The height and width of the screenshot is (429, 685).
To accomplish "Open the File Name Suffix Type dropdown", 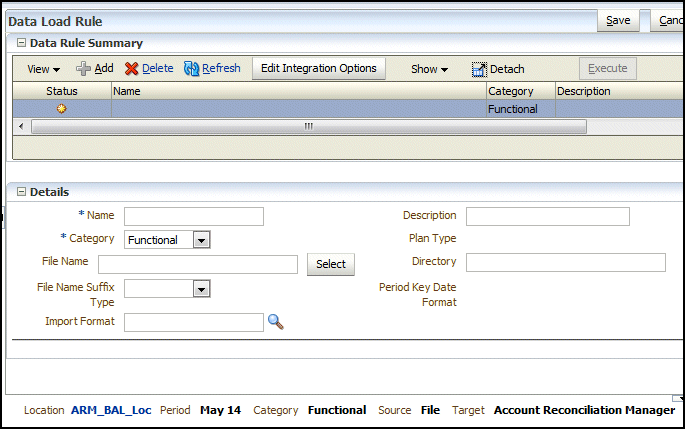I will (201, 289).
